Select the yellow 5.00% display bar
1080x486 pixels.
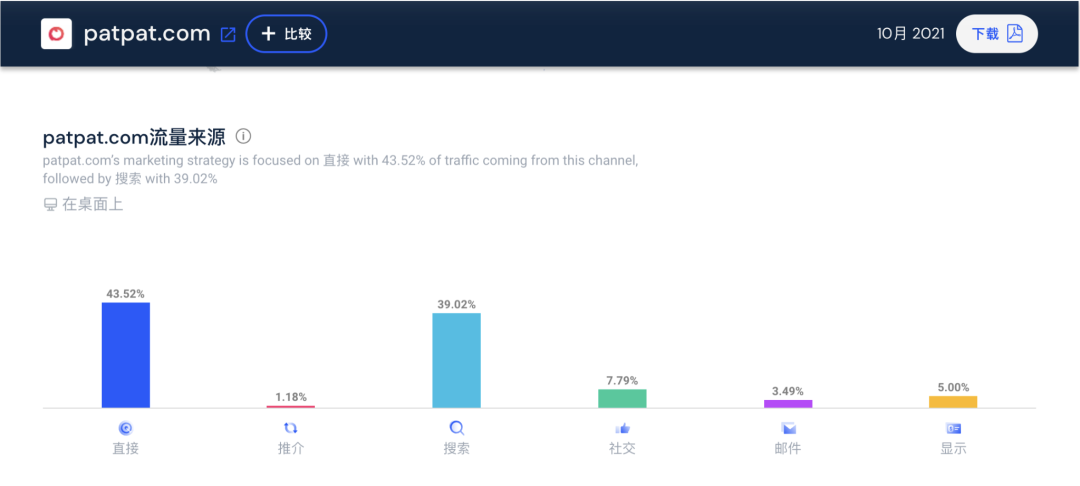[x=953, y=401]
